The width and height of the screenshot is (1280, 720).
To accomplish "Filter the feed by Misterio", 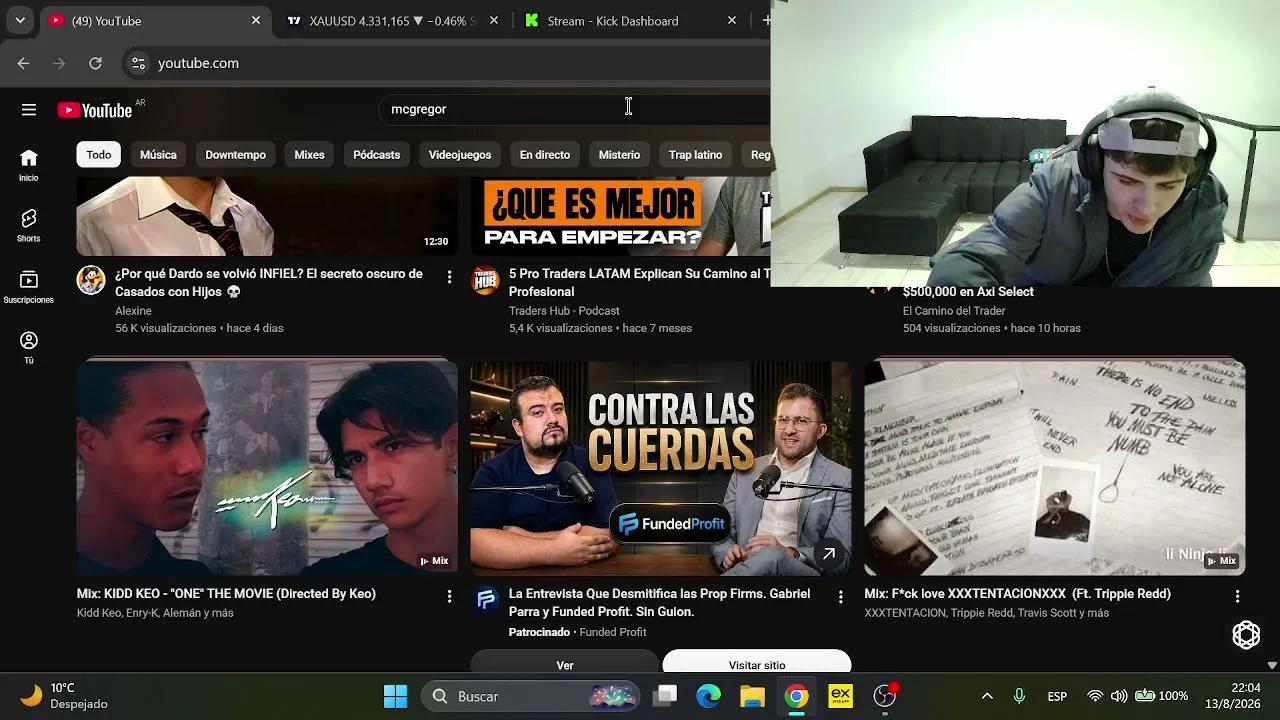I will pos(619,155).
